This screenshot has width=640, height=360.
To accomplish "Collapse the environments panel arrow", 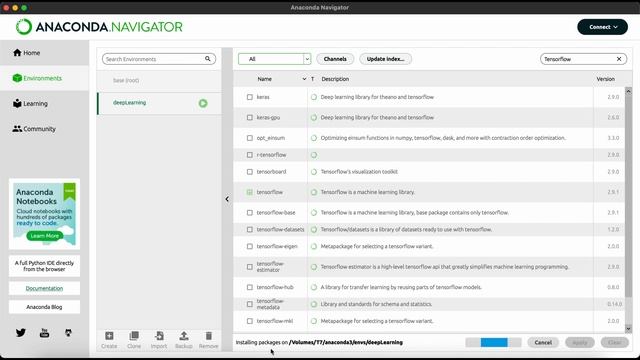I will [x=227, y=199].
